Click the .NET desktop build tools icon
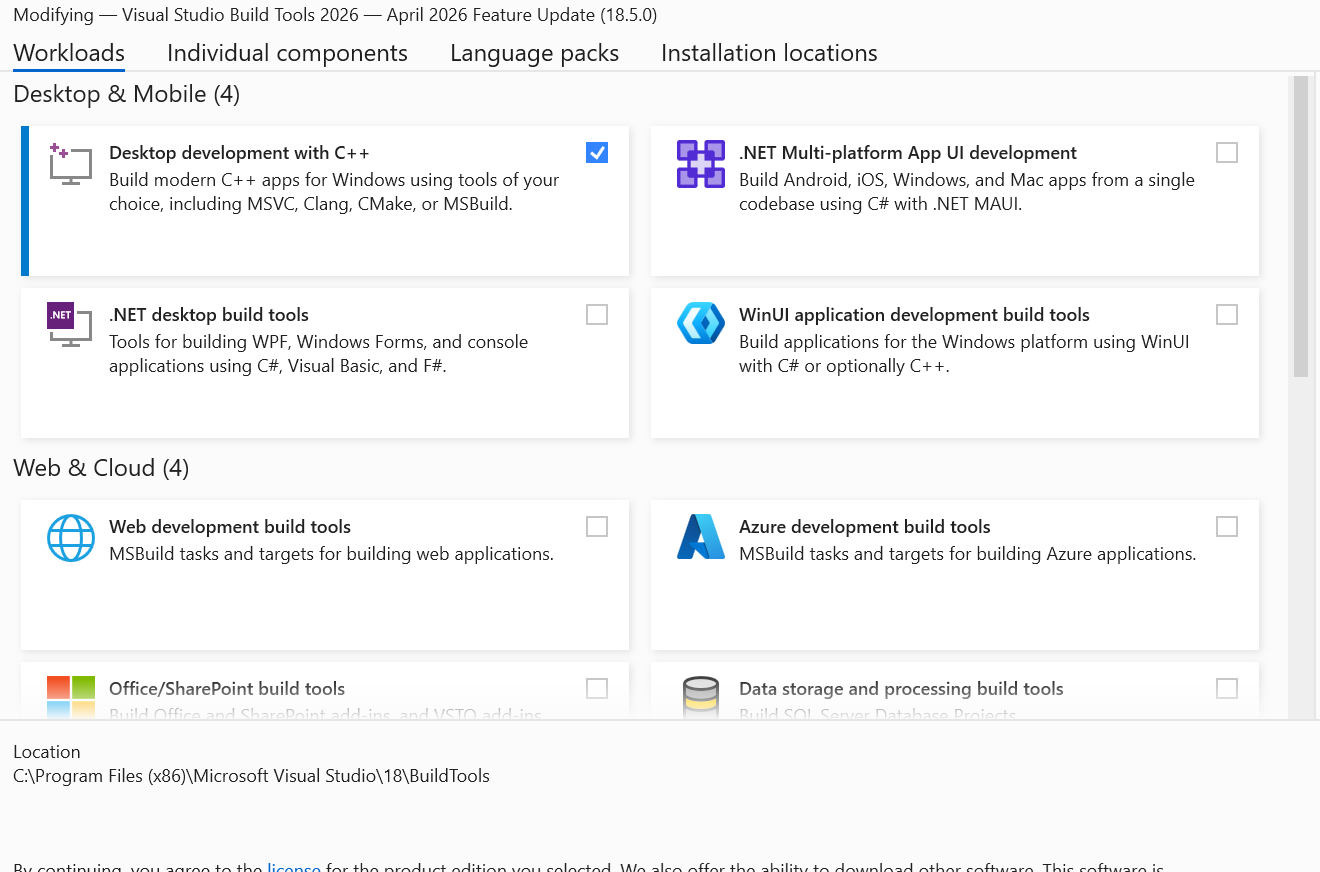Screen dimensions: 1320x872 pos(70,325)
